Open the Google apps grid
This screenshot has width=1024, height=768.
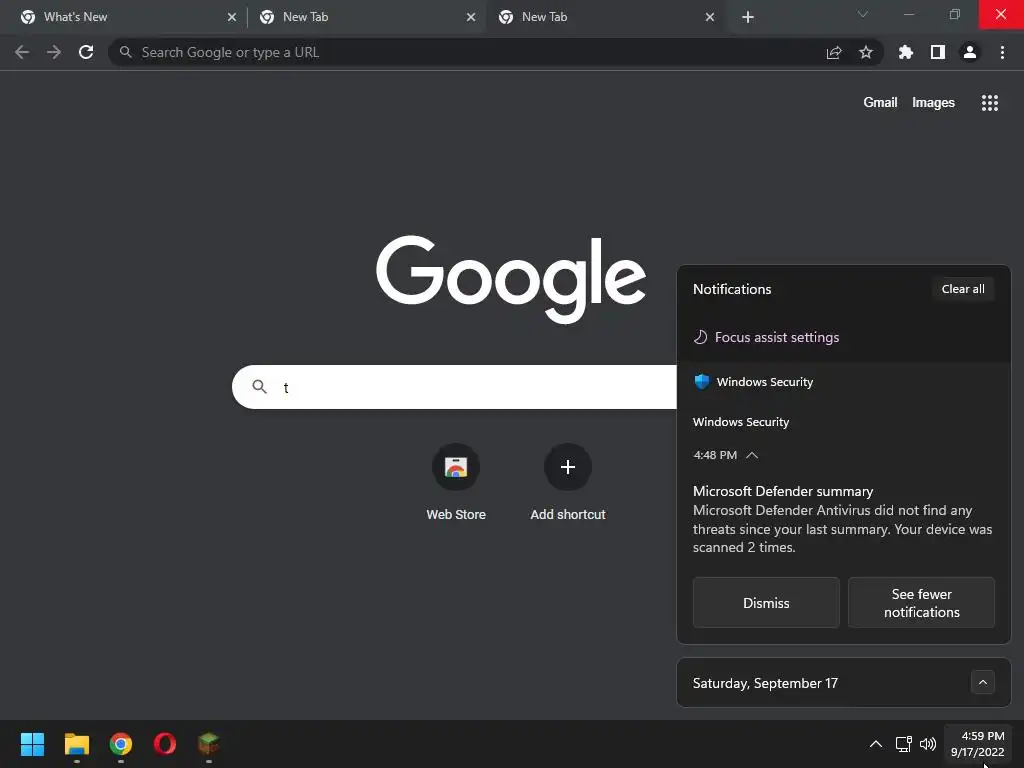pyautogui.click(x=990, y=103)
